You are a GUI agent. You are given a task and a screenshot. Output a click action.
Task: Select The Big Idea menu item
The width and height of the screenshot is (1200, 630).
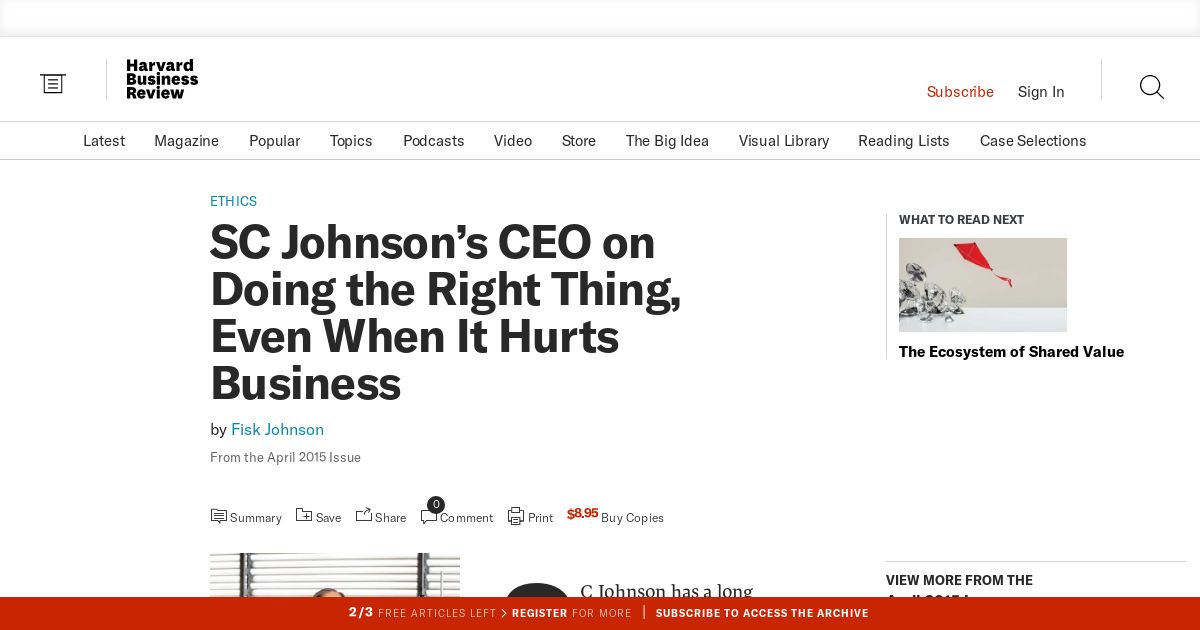pyautogui.click(x=667, y=141)
